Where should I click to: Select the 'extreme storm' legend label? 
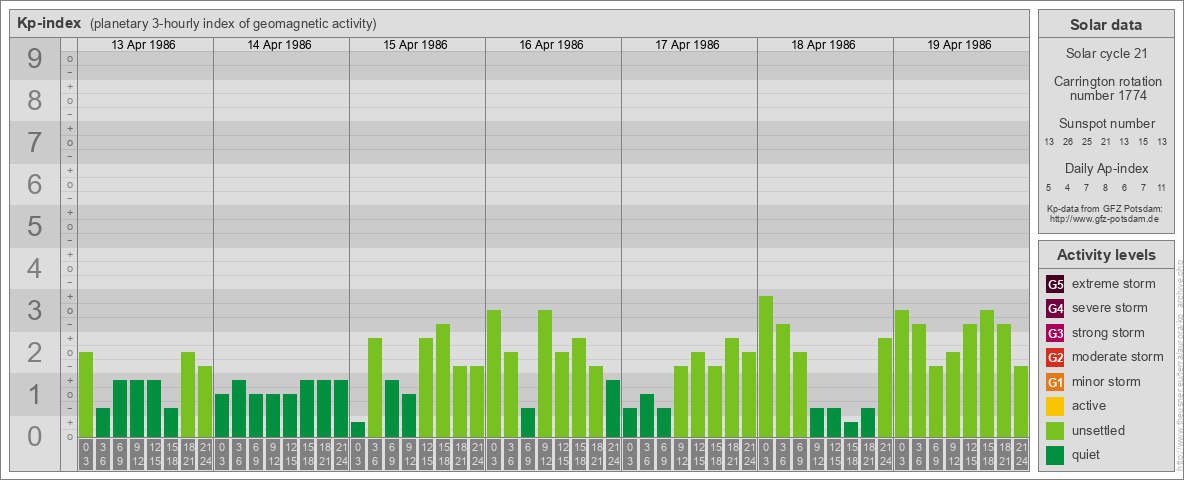[x=1114, y=284]
